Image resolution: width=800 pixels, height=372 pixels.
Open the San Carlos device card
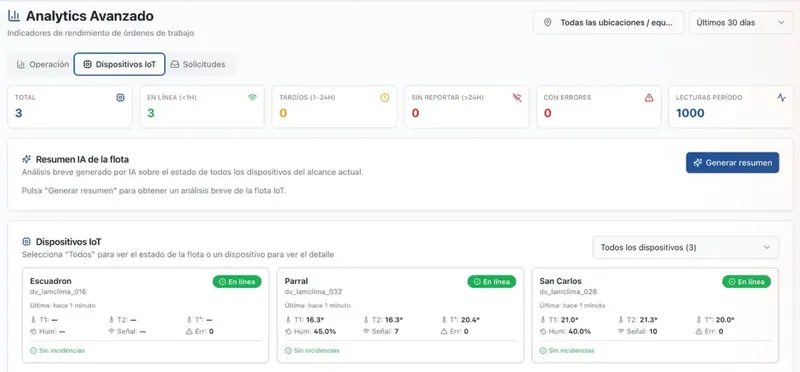(x=655, y=315)
